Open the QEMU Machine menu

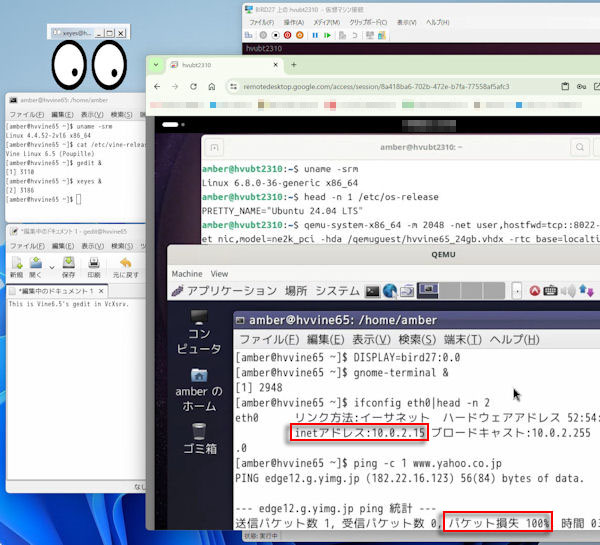187,274
